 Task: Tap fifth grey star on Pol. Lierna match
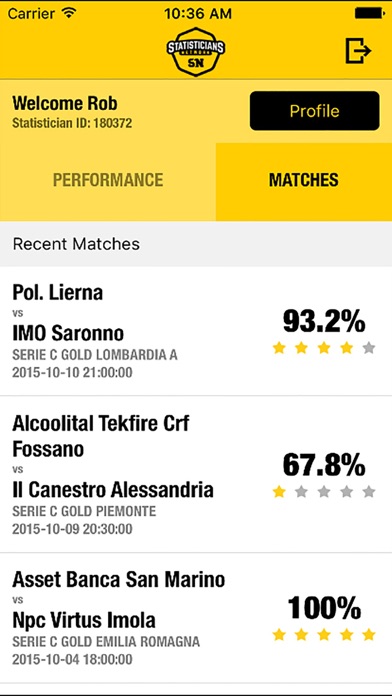pos(368,348)
